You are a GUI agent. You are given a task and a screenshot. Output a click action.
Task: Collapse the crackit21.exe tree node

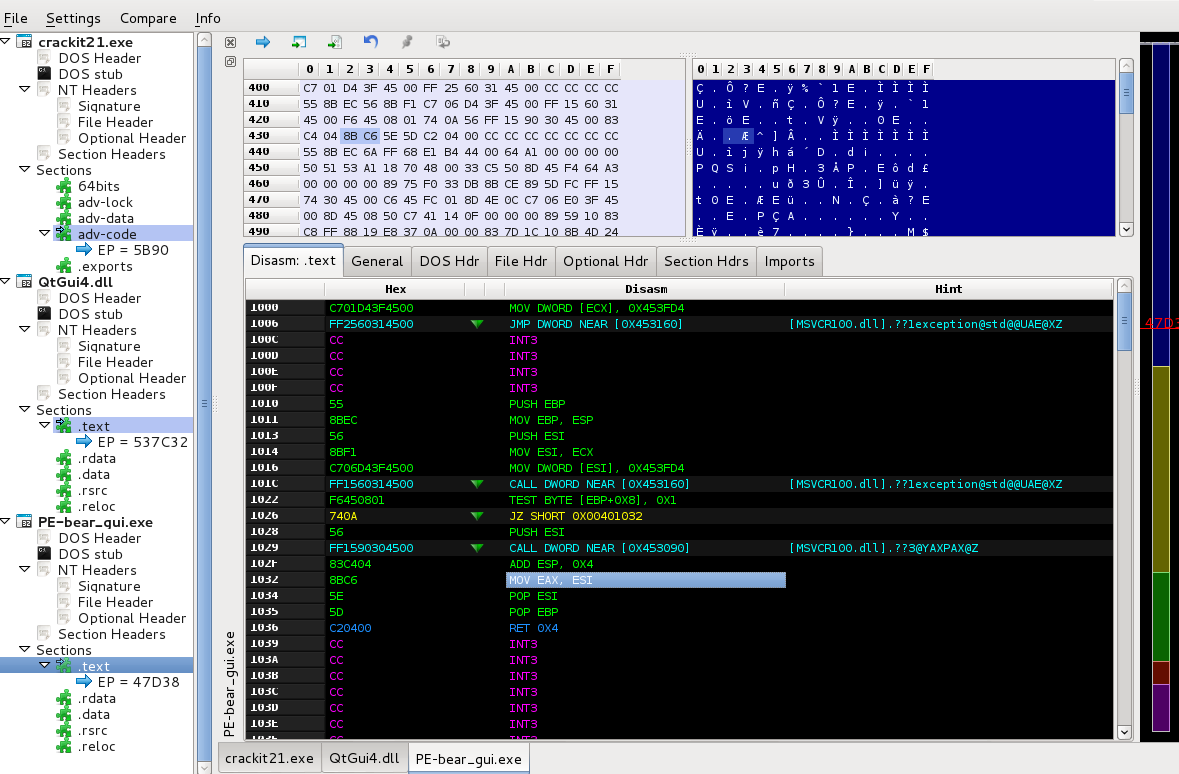point(5,41)
